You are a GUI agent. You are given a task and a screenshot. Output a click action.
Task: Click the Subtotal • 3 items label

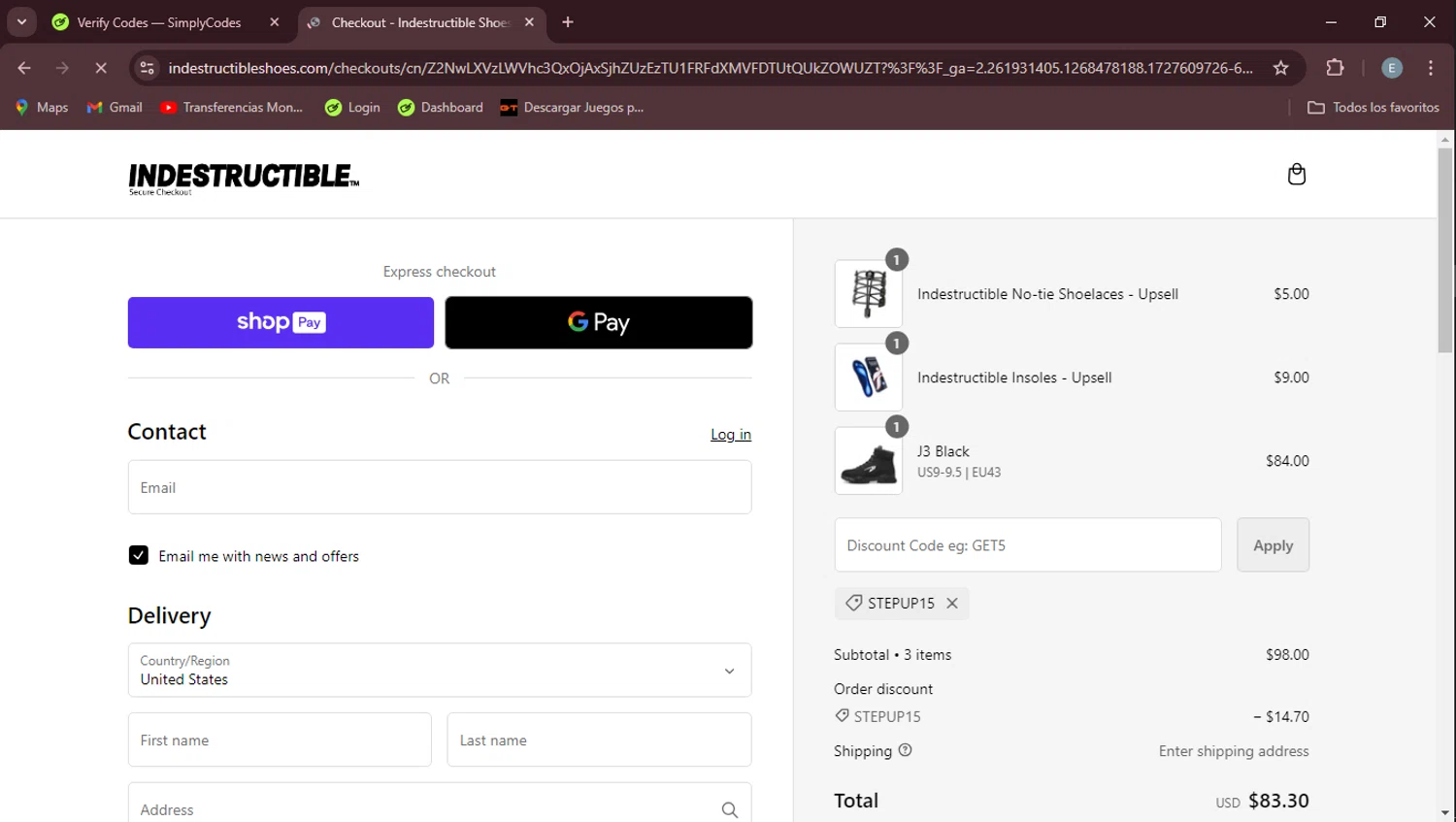pyautogui.click(x=892, y=655)
